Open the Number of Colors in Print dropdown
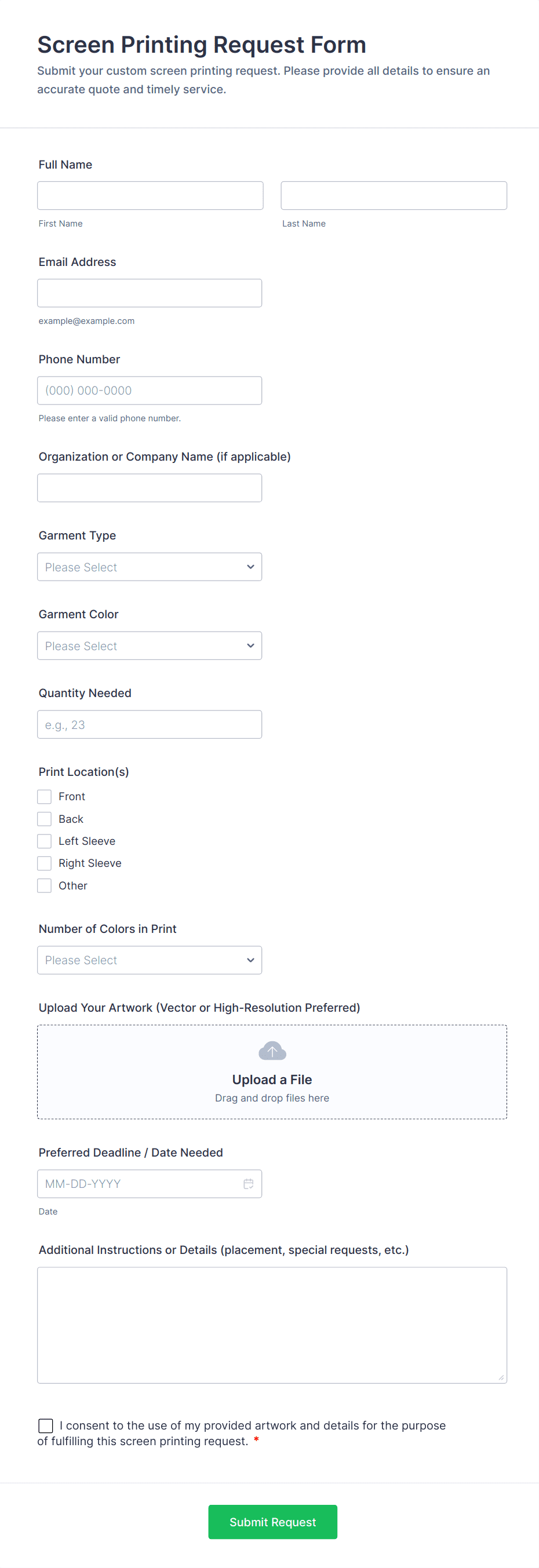Screen dimensions: 539x1568 149,960
